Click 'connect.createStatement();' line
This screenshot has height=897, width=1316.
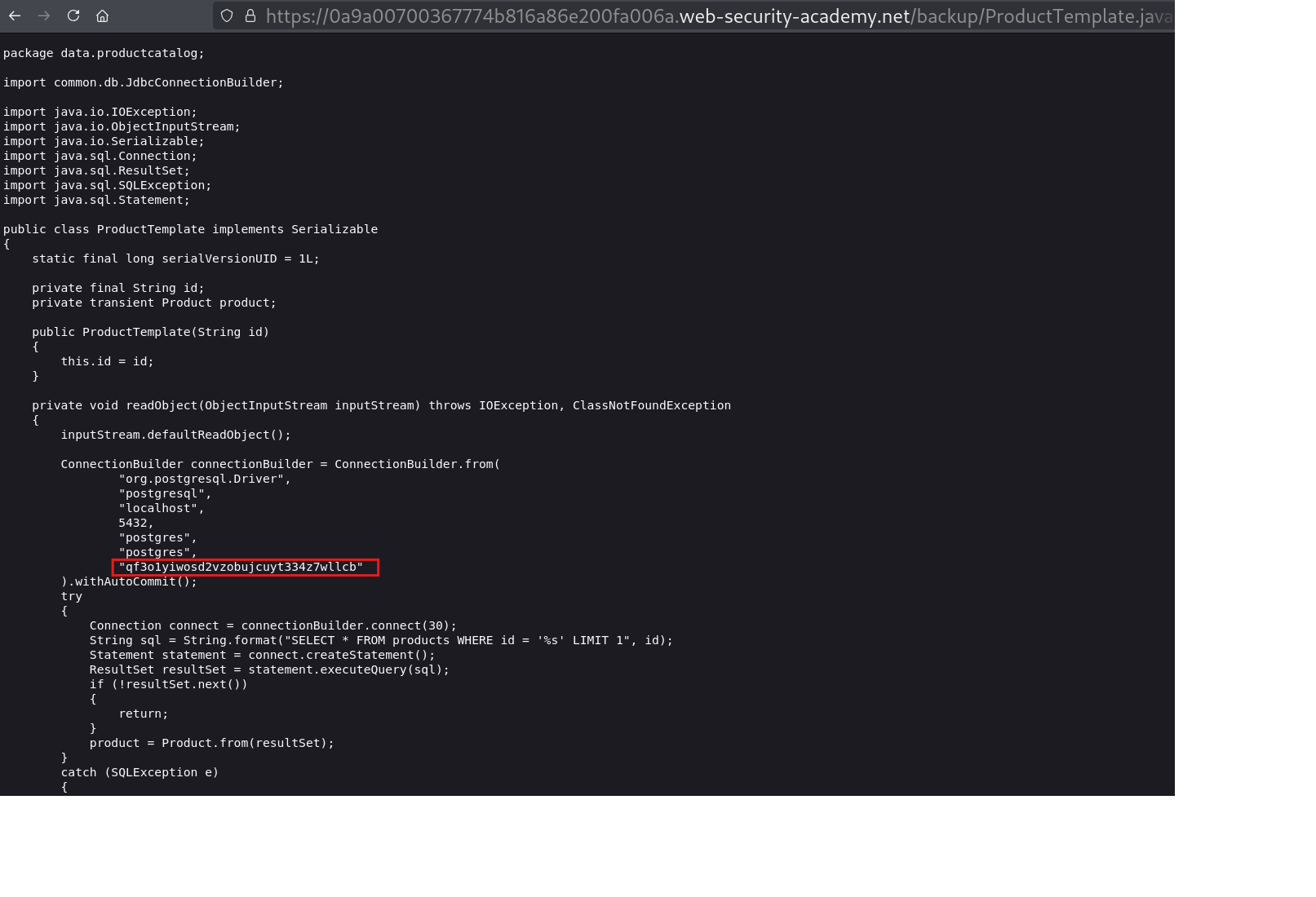[x=262, y=655]
